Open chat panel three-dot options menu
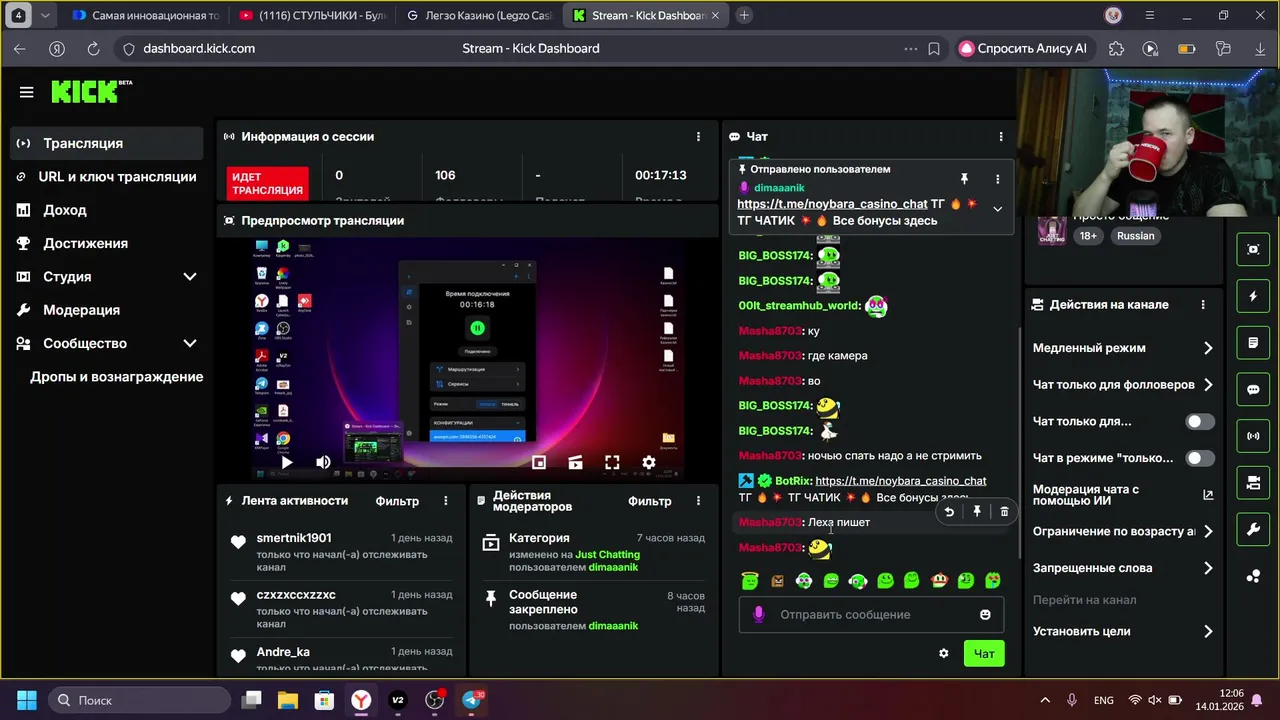This screenshot has height=720, width=1280. pos(1001,137)
